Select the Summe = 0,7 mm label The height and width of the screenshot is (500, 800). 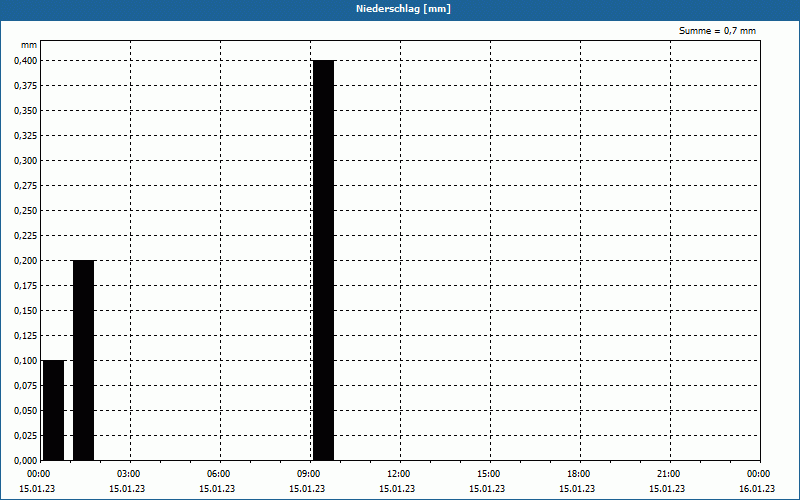click(x=717, y=31)
